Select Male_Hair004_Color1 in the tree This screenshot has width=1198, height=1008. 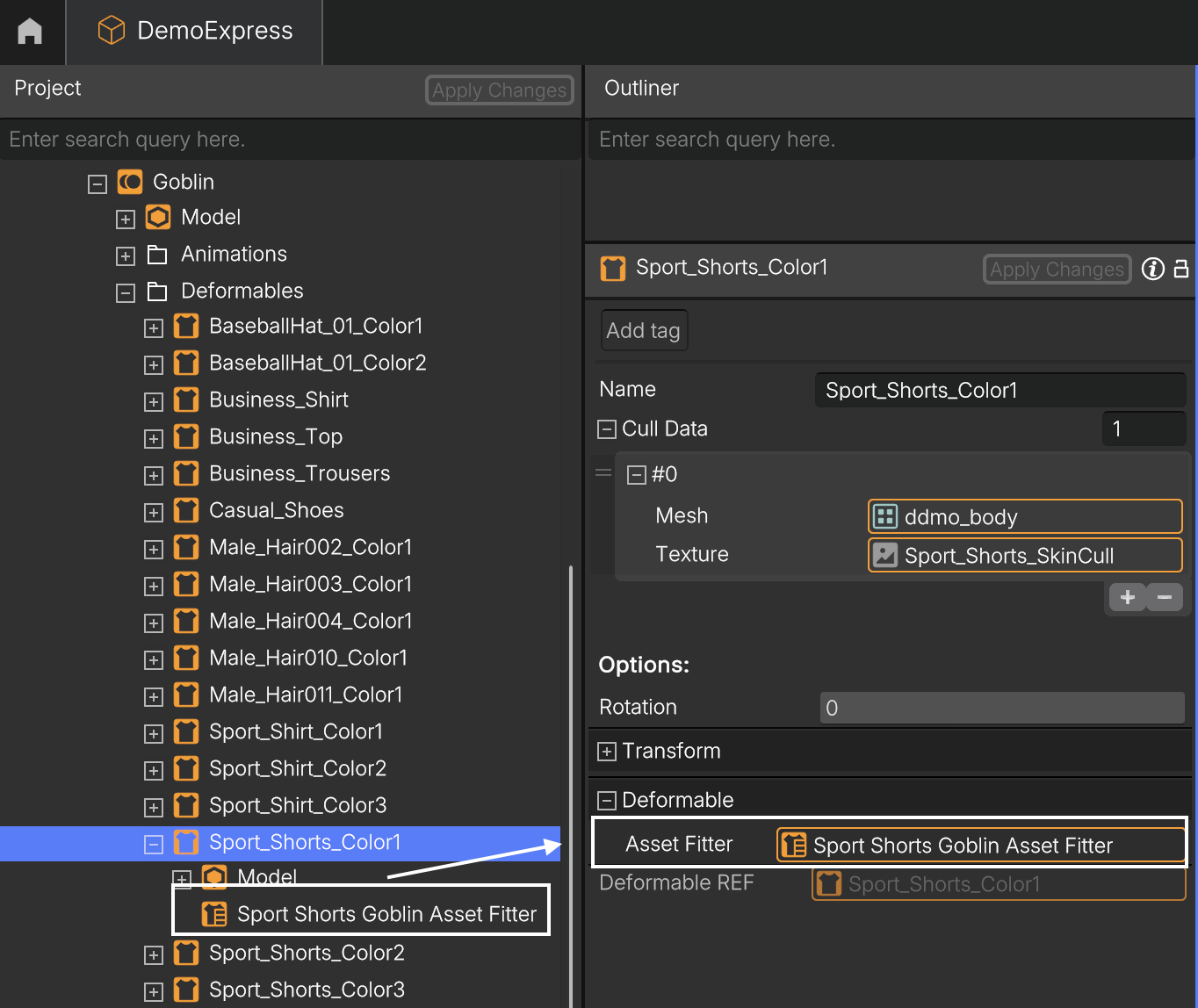pos(310,622)
